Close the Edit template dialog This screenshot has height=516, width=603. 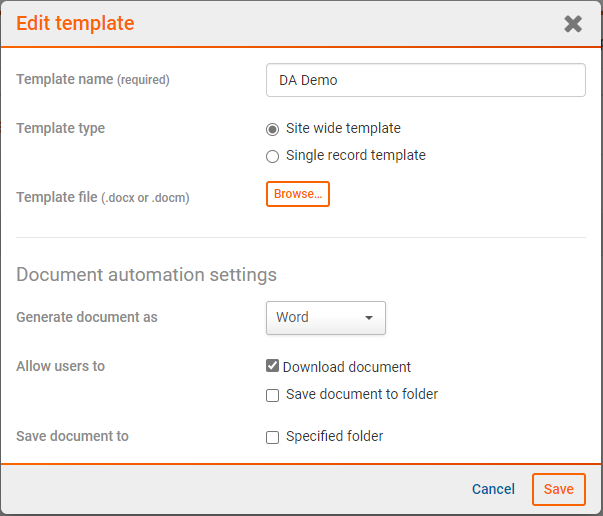tap(573, 24)
